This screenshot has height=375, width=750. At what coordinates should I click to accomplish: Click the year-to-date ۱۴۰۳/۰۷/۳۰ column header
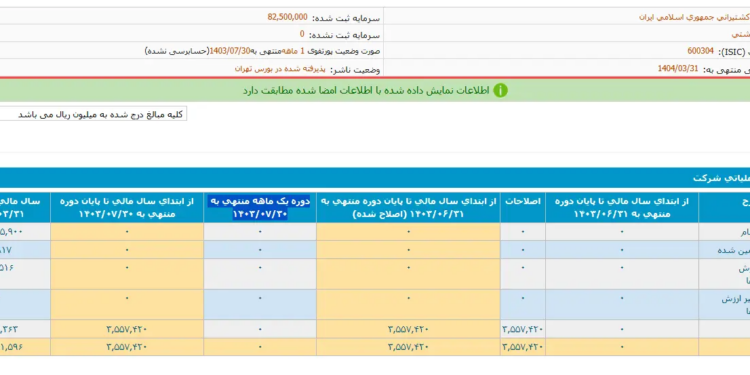[127, 208]
